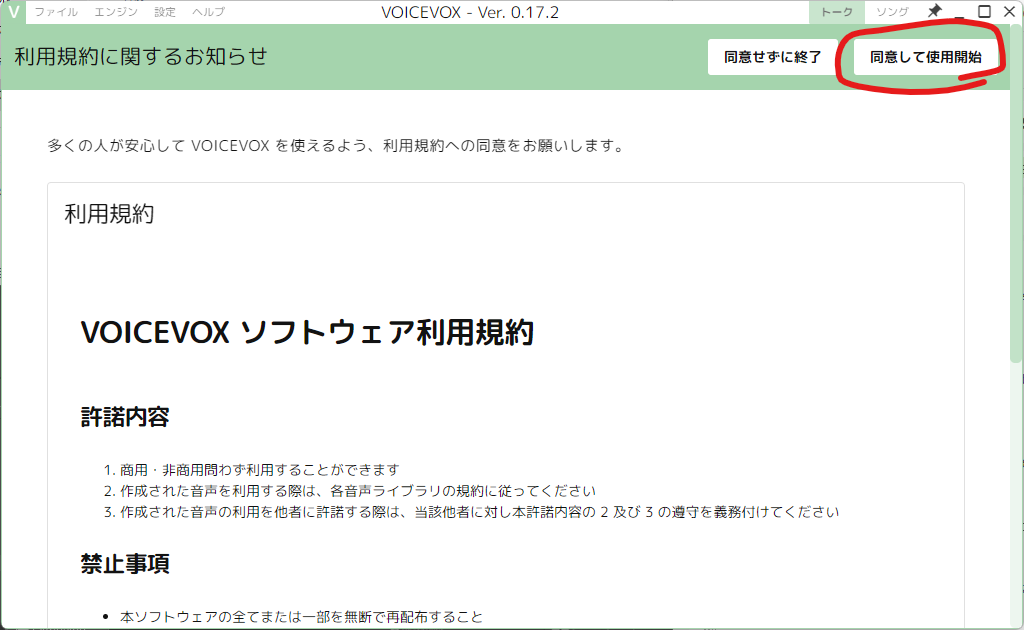Screen dimensions: 1024x630
Task: Click the window title VOICEVOX - Ver. 0.17.2
Action: click(x=470, y=12)
